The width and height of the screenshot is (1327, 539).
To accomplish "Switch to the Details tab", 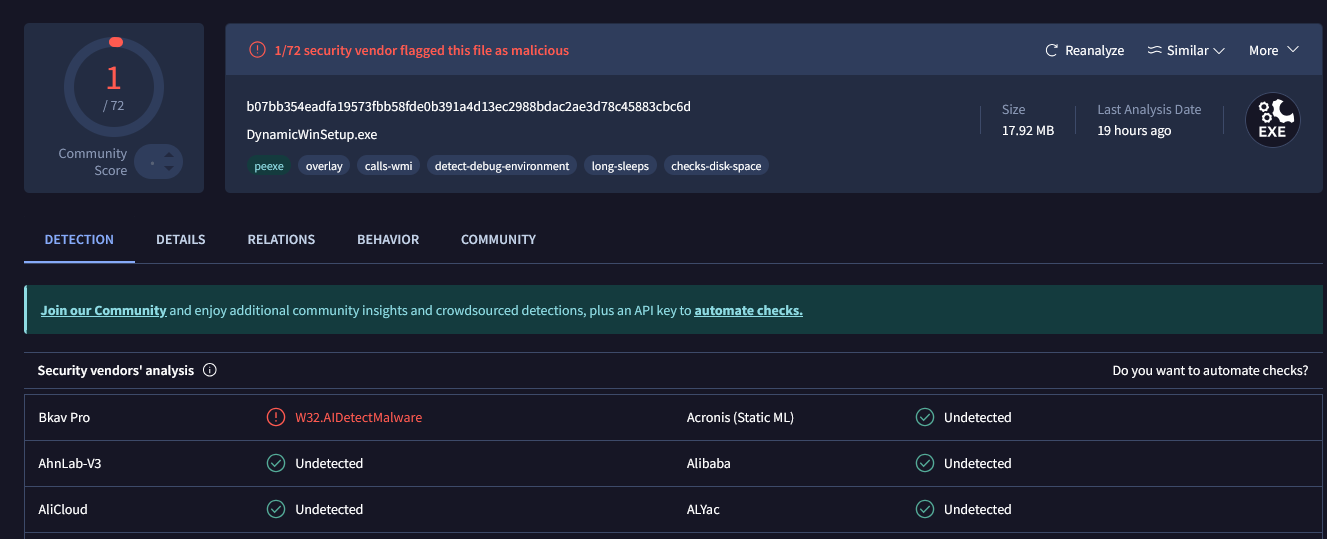I will pyautogui.click(x=181, y=239).
